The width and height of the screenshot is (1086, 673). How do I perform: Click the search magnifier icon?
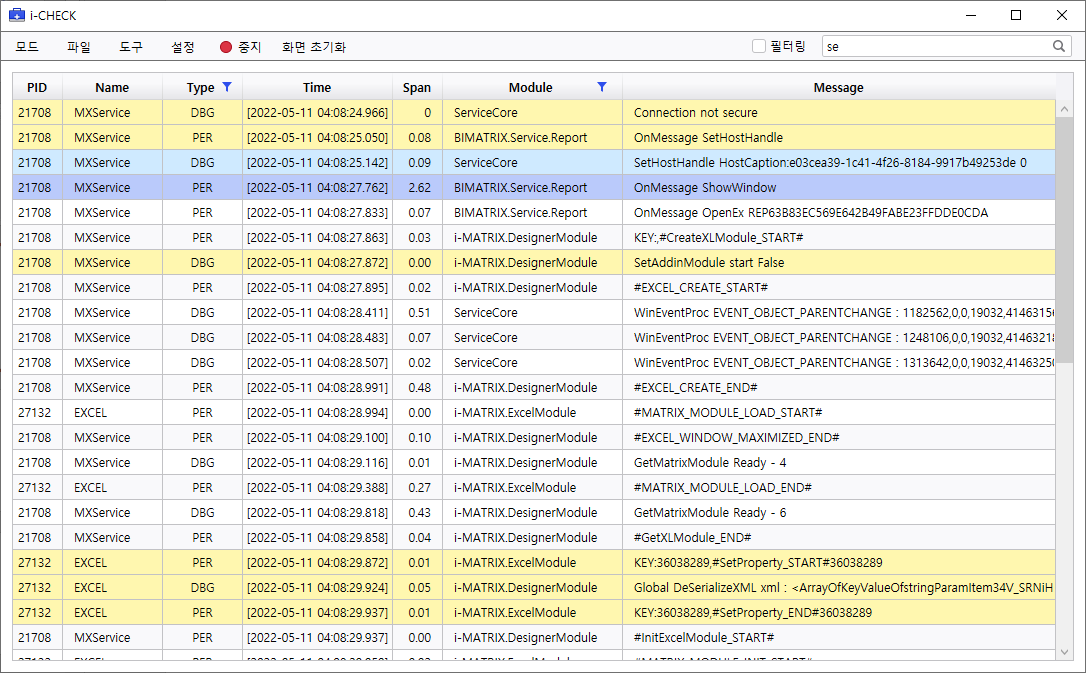(x=1060, y=46)
